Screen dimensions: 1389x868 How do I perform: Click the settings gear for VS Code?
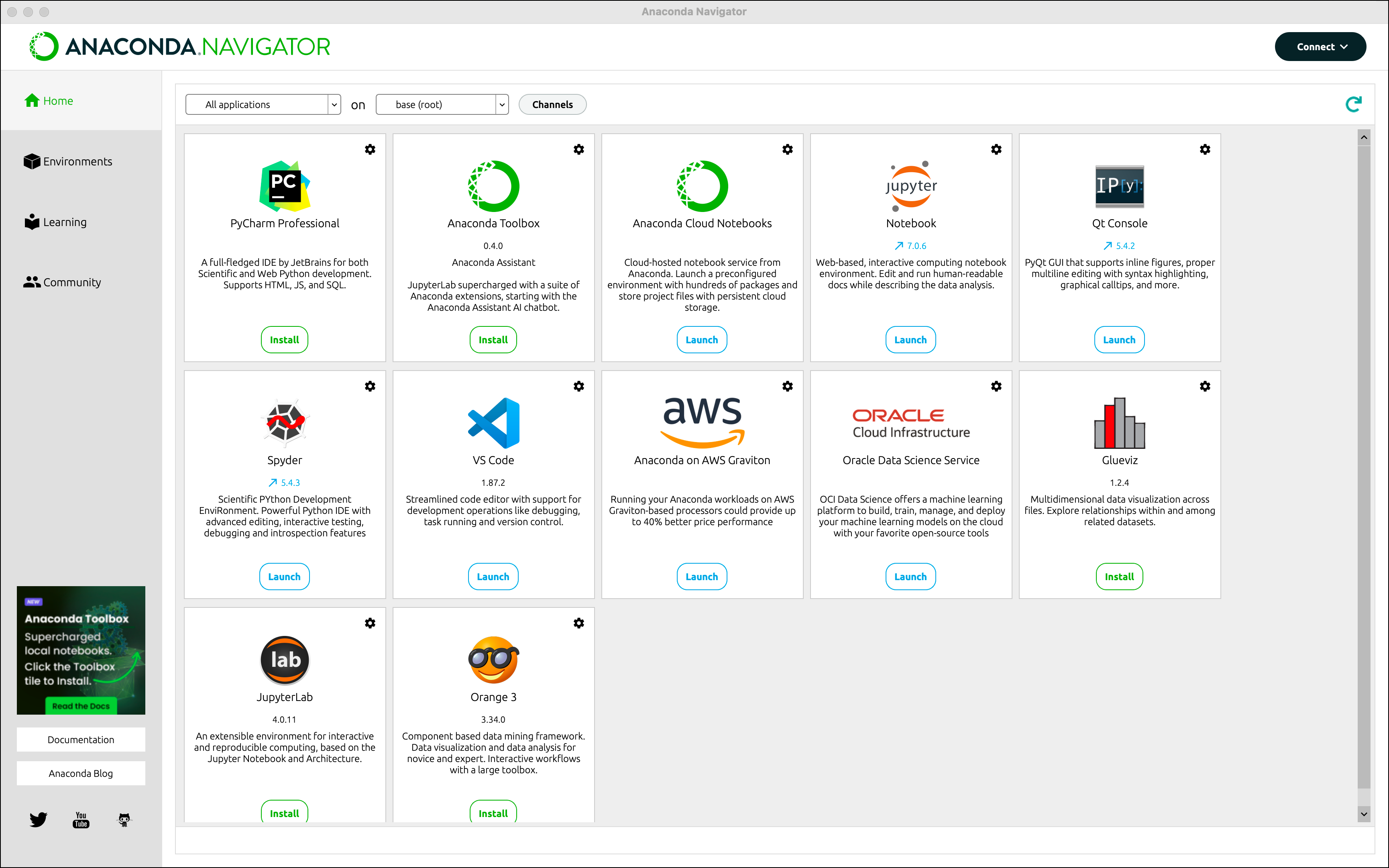(x=579, y=386)
